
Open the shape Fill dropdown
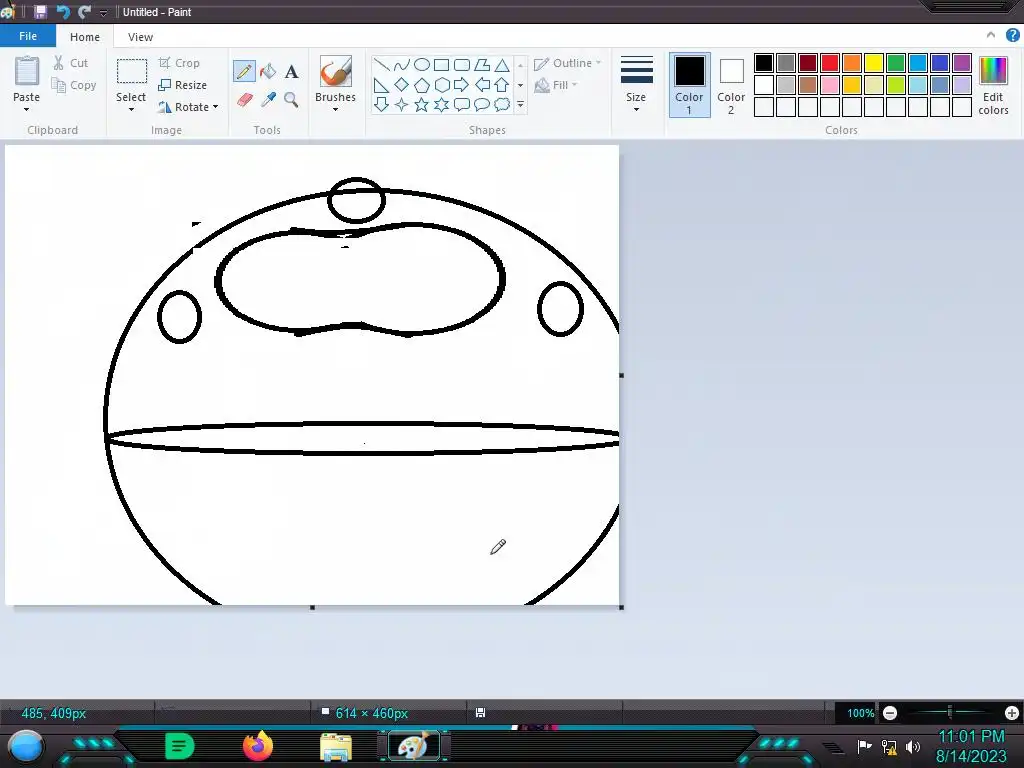pos(556,85)
